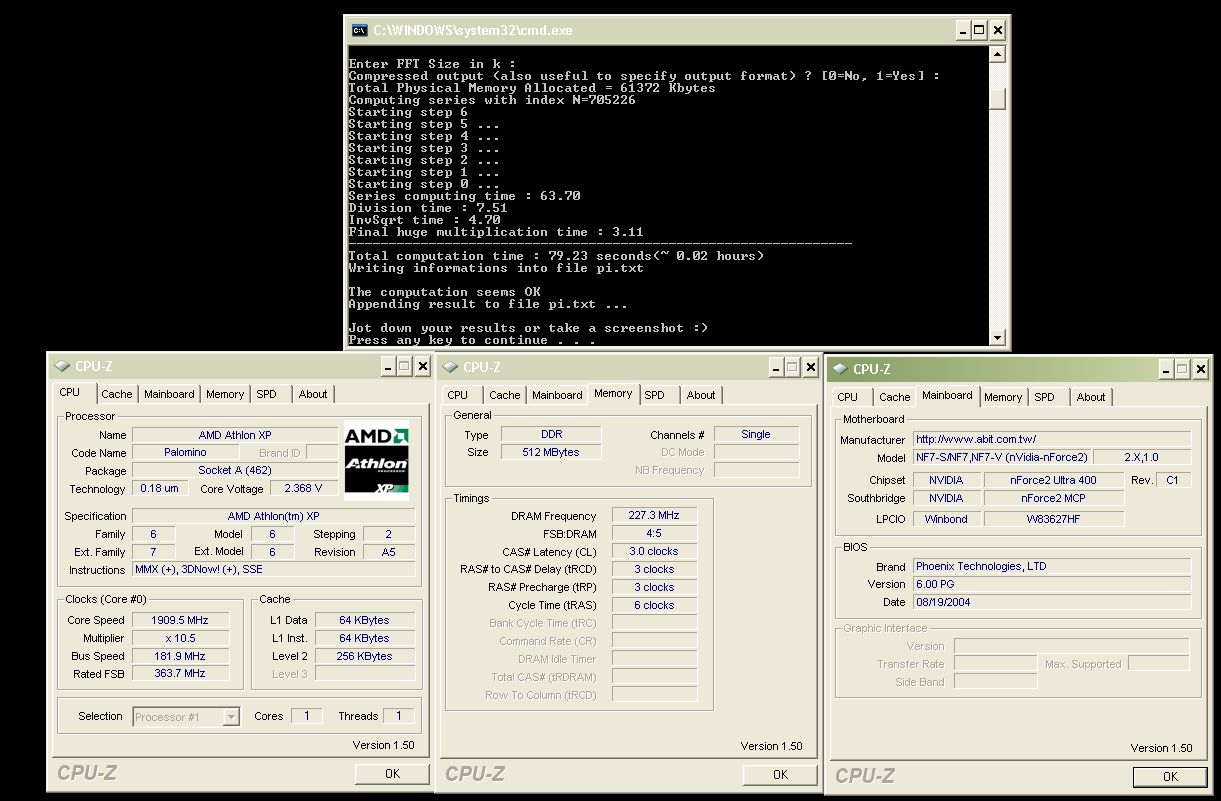The width and height of the screenshot is (1221, 801).
Task: Switch to Cache tab in middle CPU-Z window
Action: (505, 395)
